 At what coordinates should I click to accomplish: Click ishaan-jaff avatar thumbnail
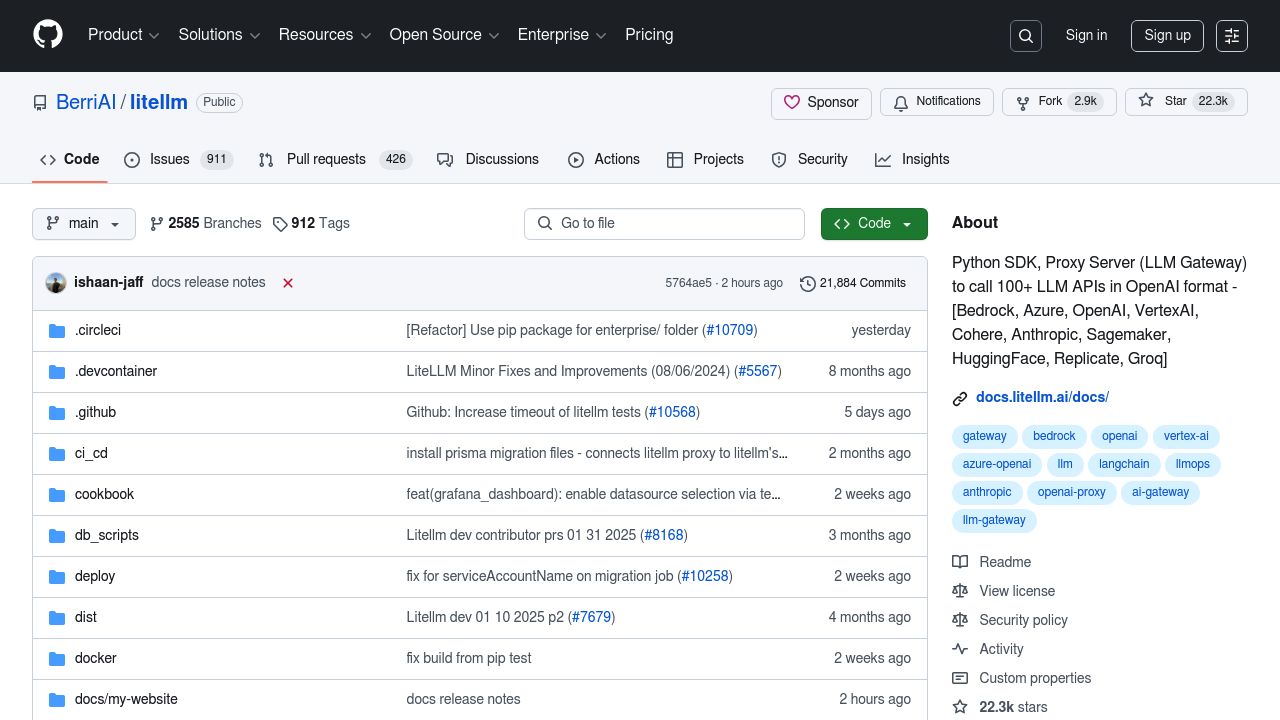56,283
